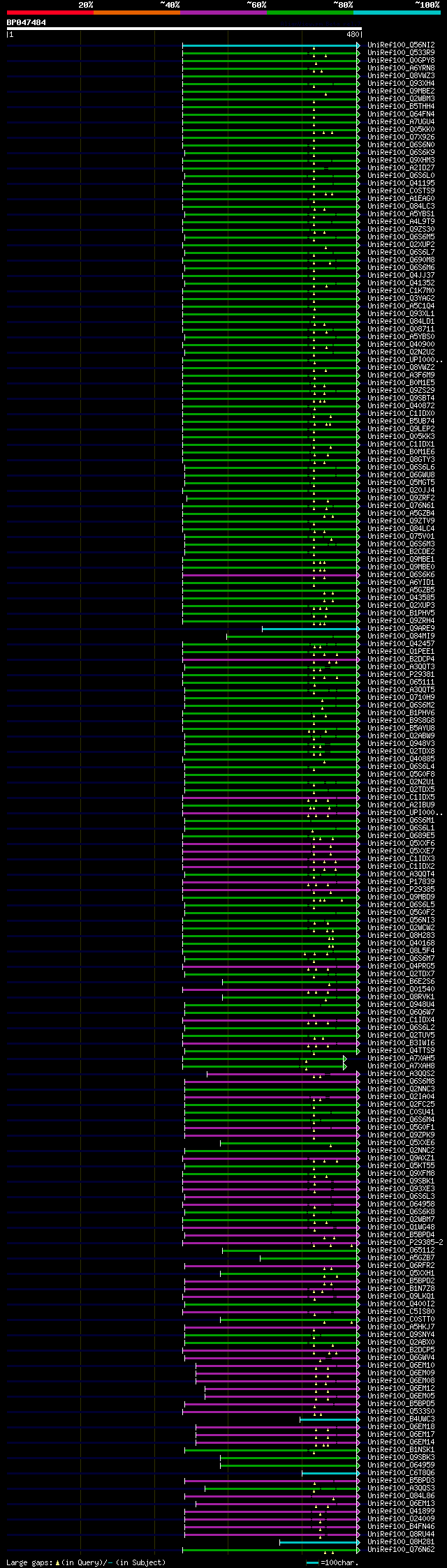Screen dimensions: 447x1568
Task: Select the UniRef100_B2DCP4 label
Action: click(x=401, y=659)
